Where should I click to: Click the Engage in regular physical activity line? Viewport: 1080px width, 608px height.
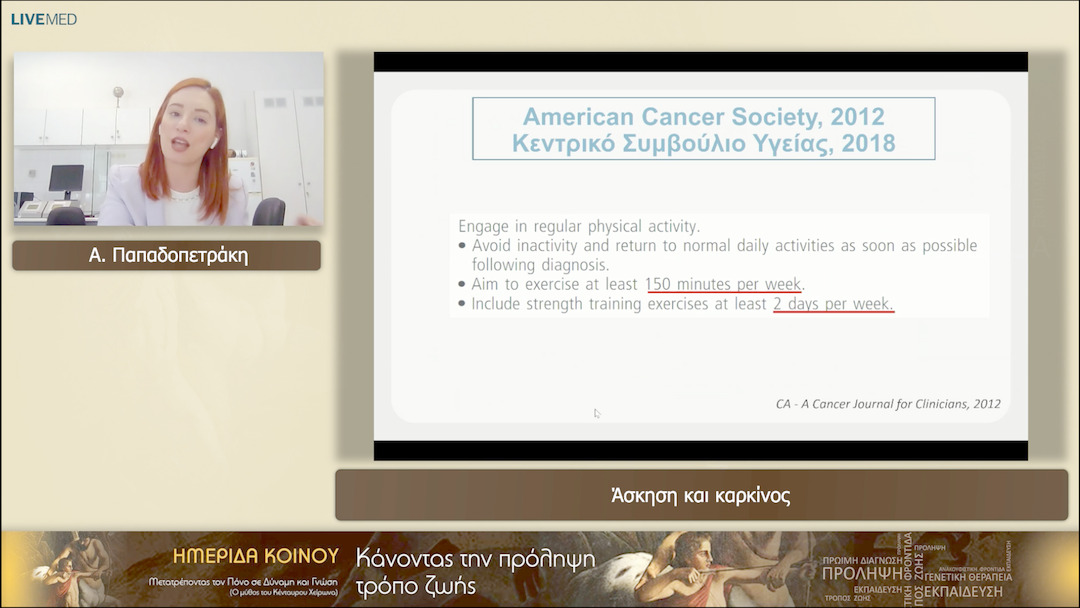(x=578, y=226)
